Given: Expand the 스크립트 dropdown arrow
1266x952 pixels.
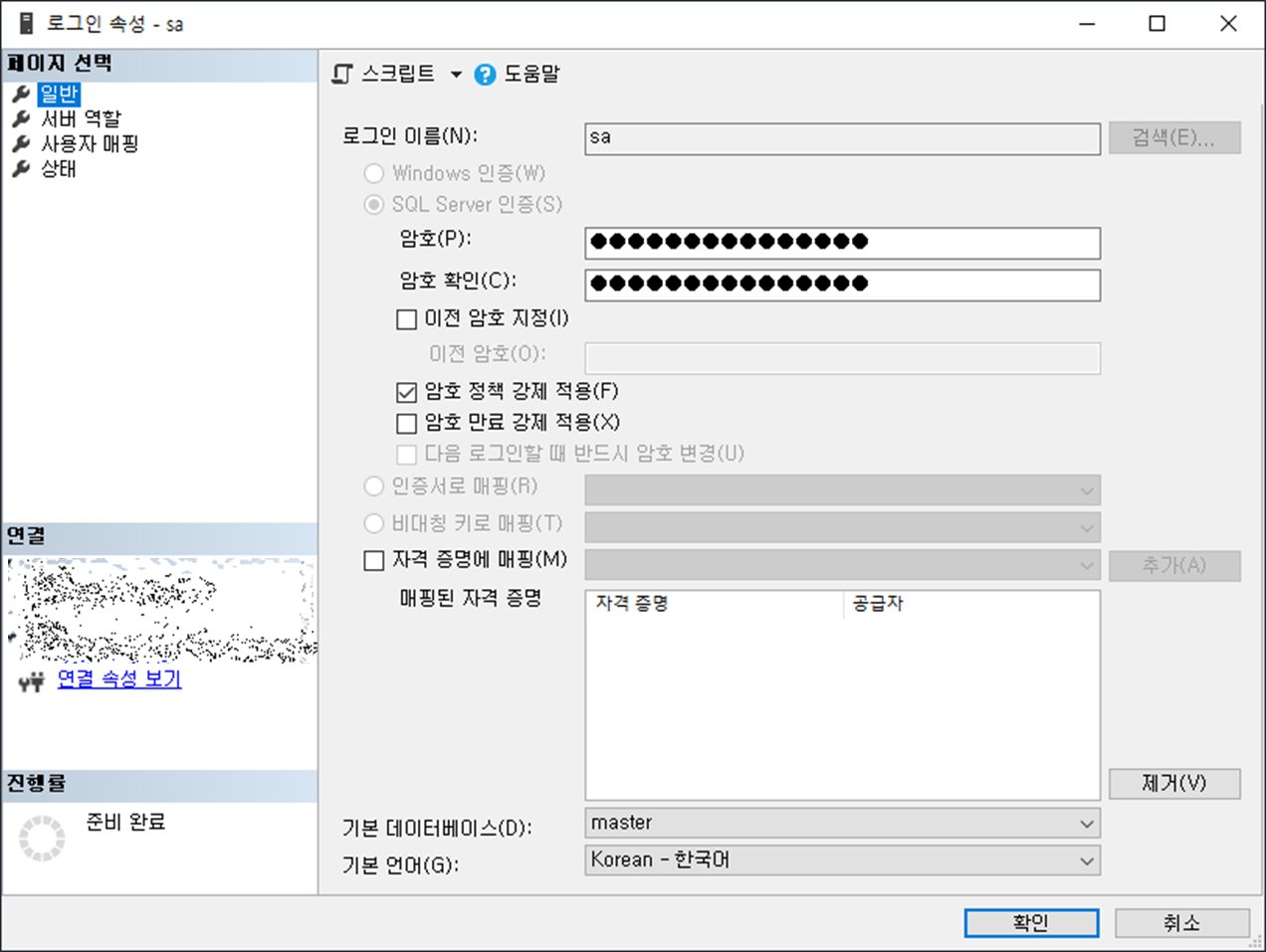Looking at the screenshot, I should pos(456,74).
